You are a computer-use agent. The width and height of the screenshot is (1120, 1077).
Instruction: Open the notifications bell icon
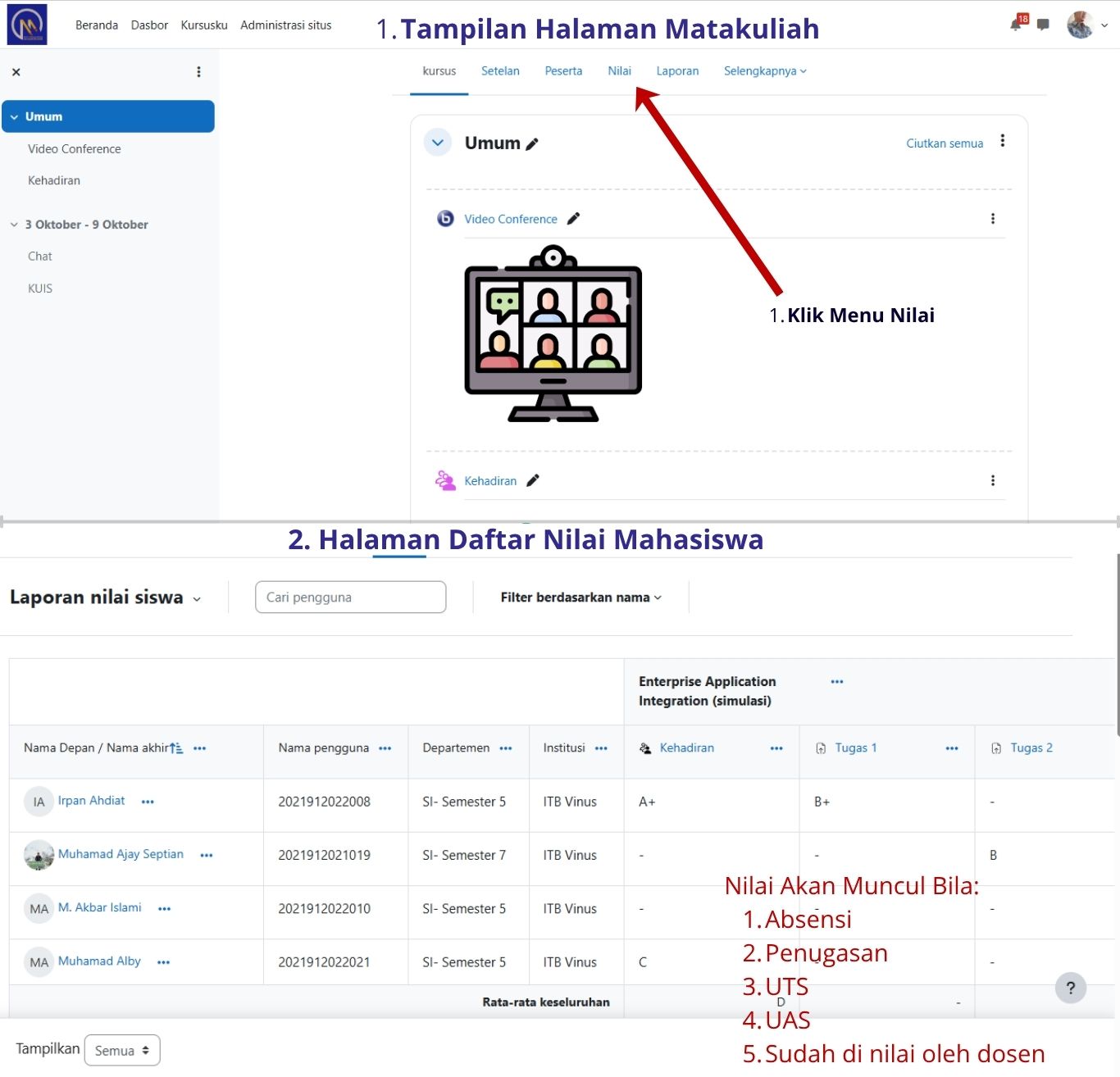pyautogui.click(x=1016, y=25)
